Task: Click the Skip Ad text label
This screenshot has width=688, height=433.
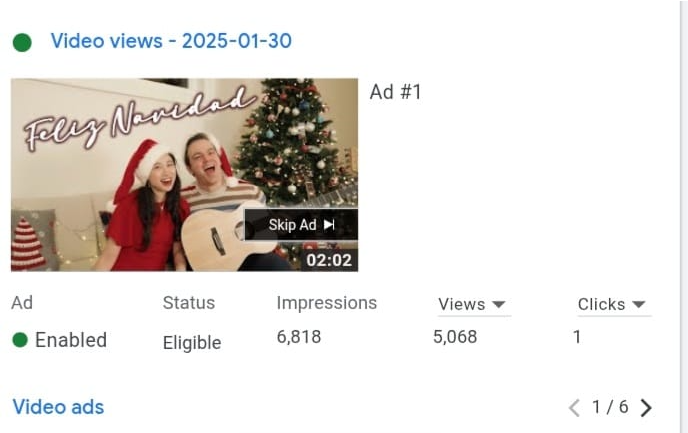Action: coord(292,225)
